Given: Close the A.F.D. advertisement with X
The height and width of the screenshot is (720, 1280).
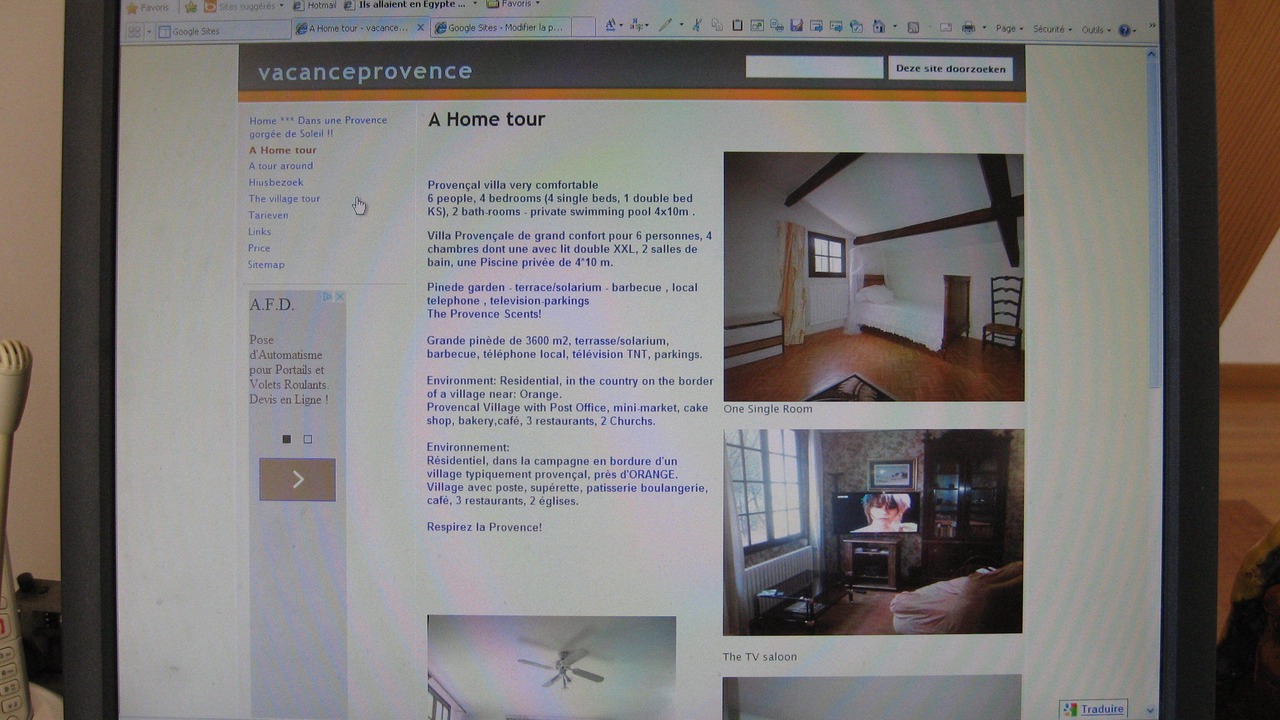Looking at the screenshot, I should (x=339, y=297).
